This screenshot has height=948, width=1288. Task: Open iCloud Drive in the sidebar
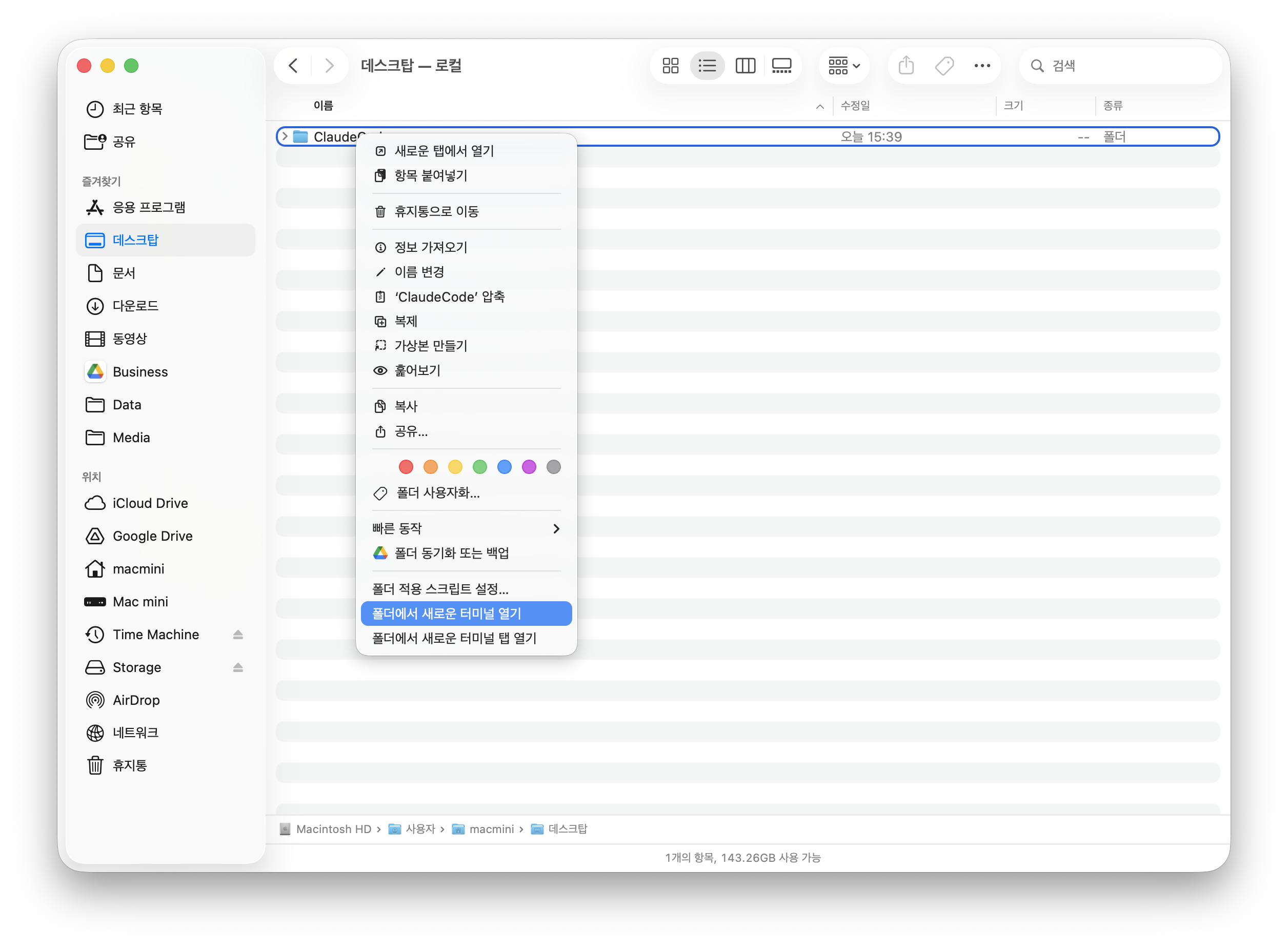click(165, 503)
